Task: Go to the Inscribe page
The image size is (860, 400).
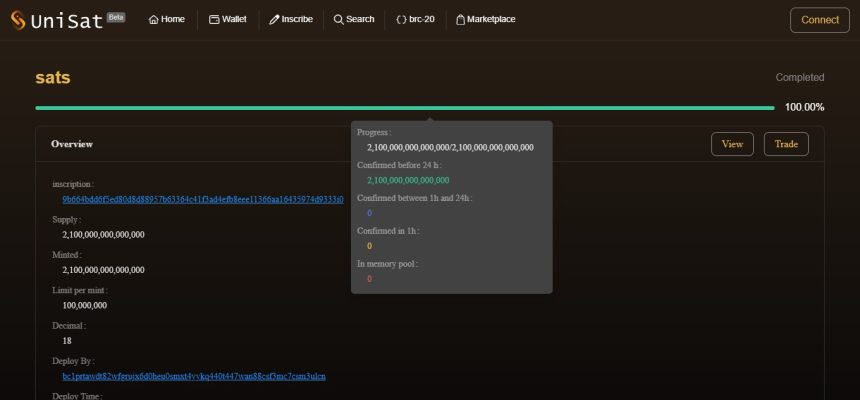Action: (x=291, y=19)
